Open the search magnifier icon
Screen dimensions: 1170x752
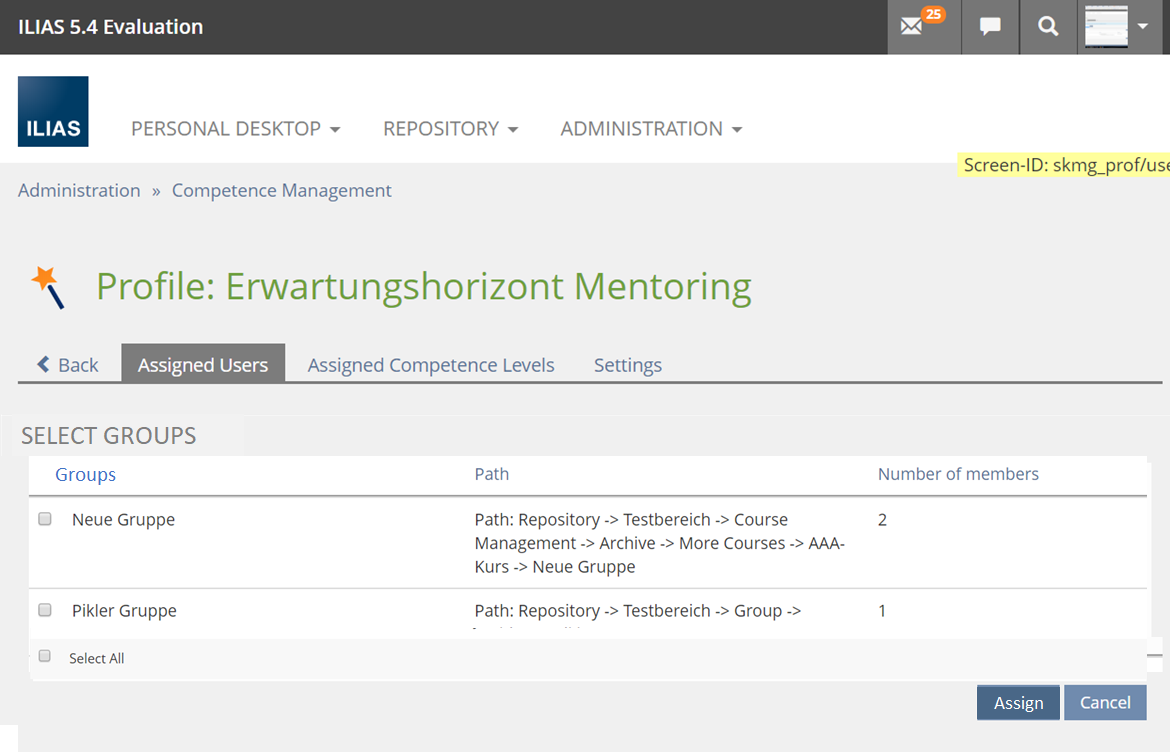tap(1047, 27)
